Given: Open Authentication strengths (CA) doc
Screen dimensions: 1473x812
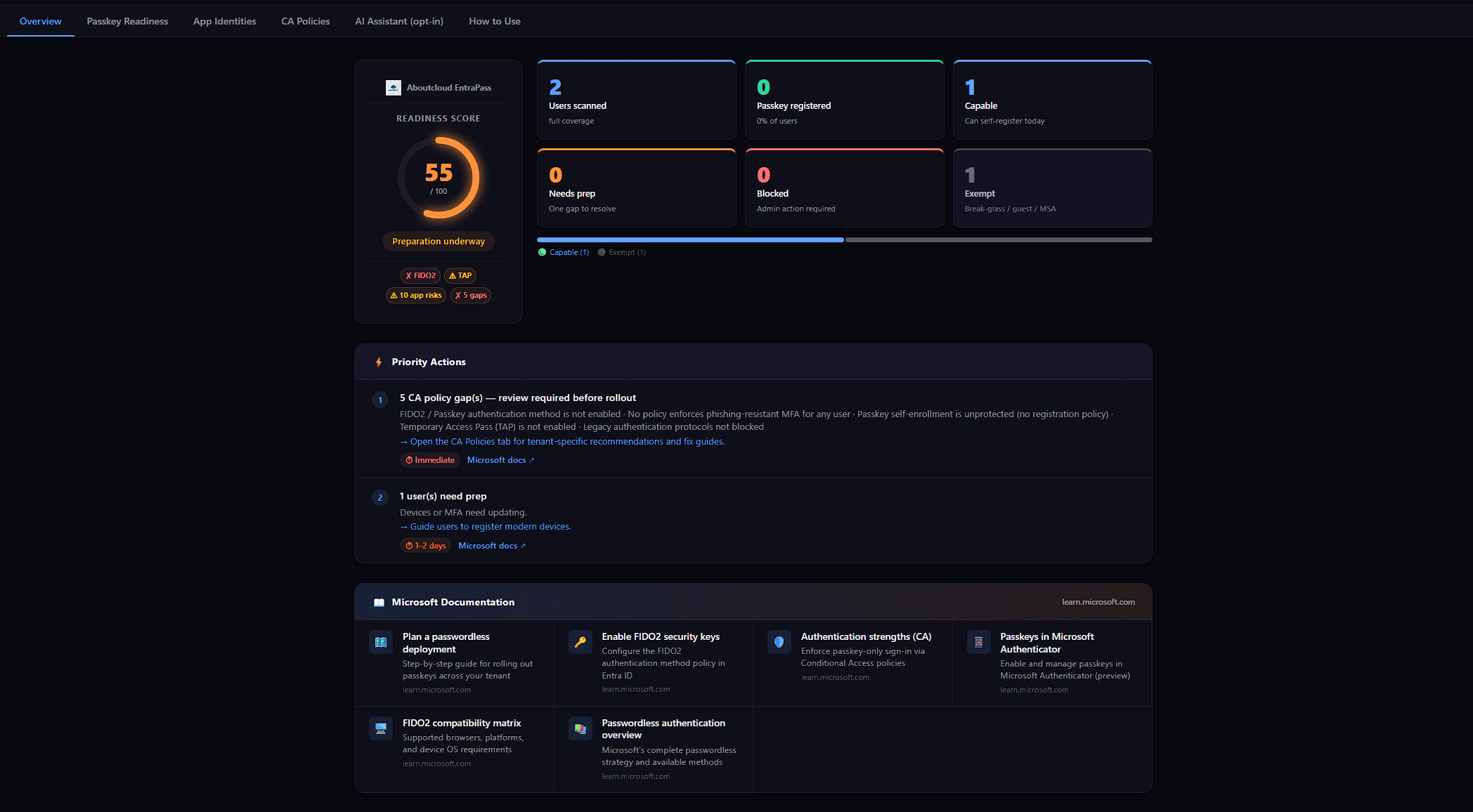Looking at the screenshot, I should [x=852, y=662].
